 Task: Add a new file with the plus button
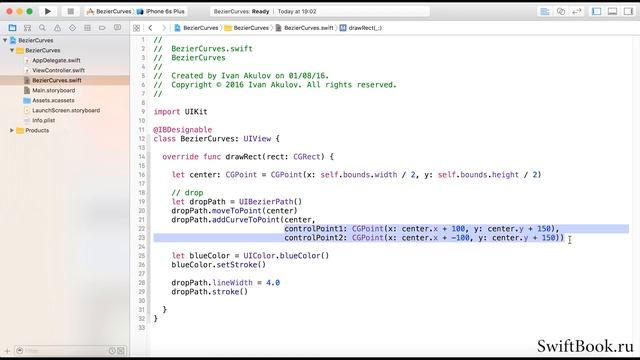click(x=7, y=351)
